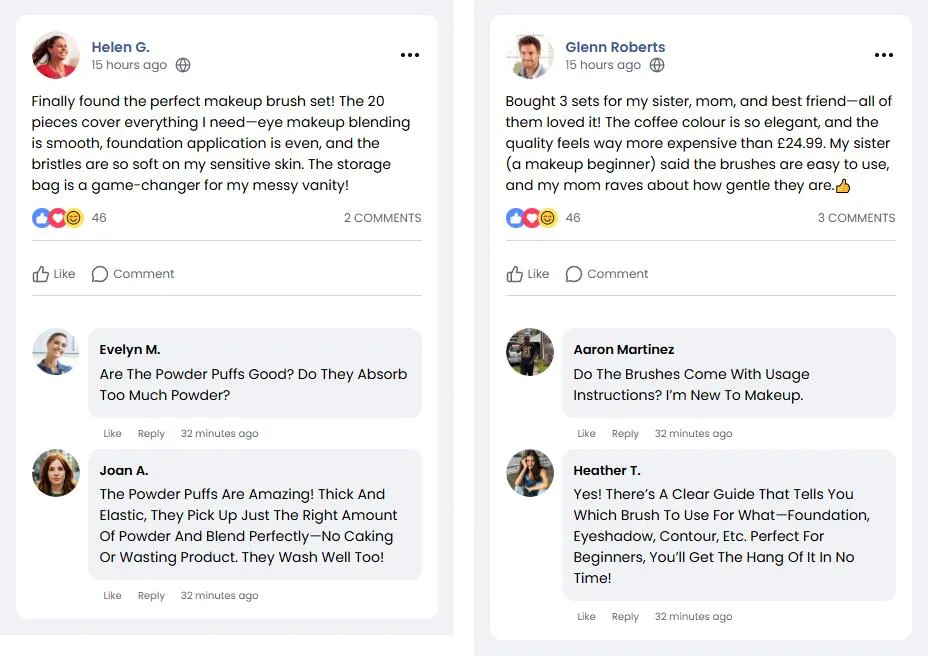Open the three-dot menu on Helen G.'s post

point(409,55)
